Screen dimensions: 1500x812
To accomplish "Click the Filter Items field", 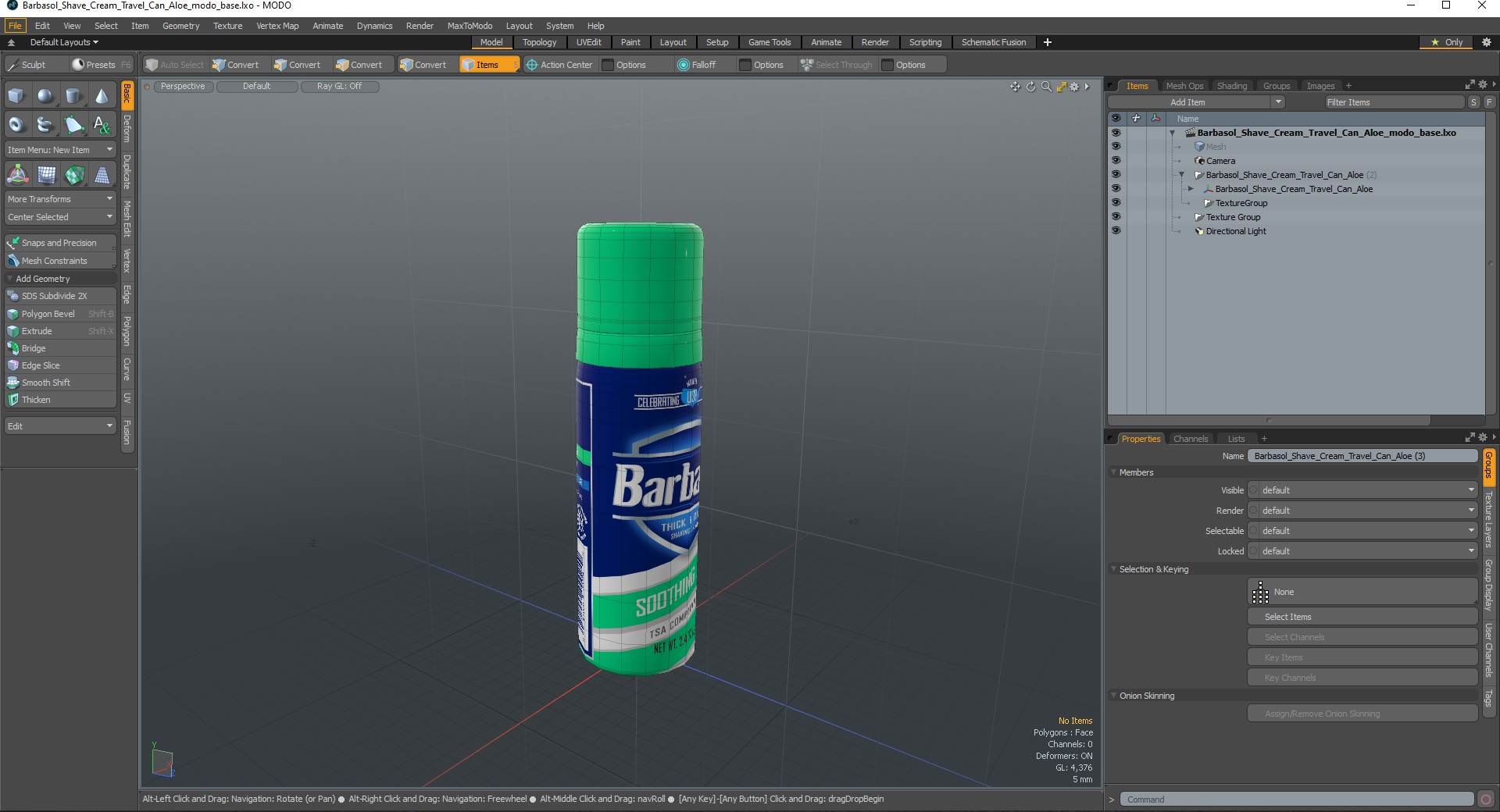I will tap(1394, 102).
